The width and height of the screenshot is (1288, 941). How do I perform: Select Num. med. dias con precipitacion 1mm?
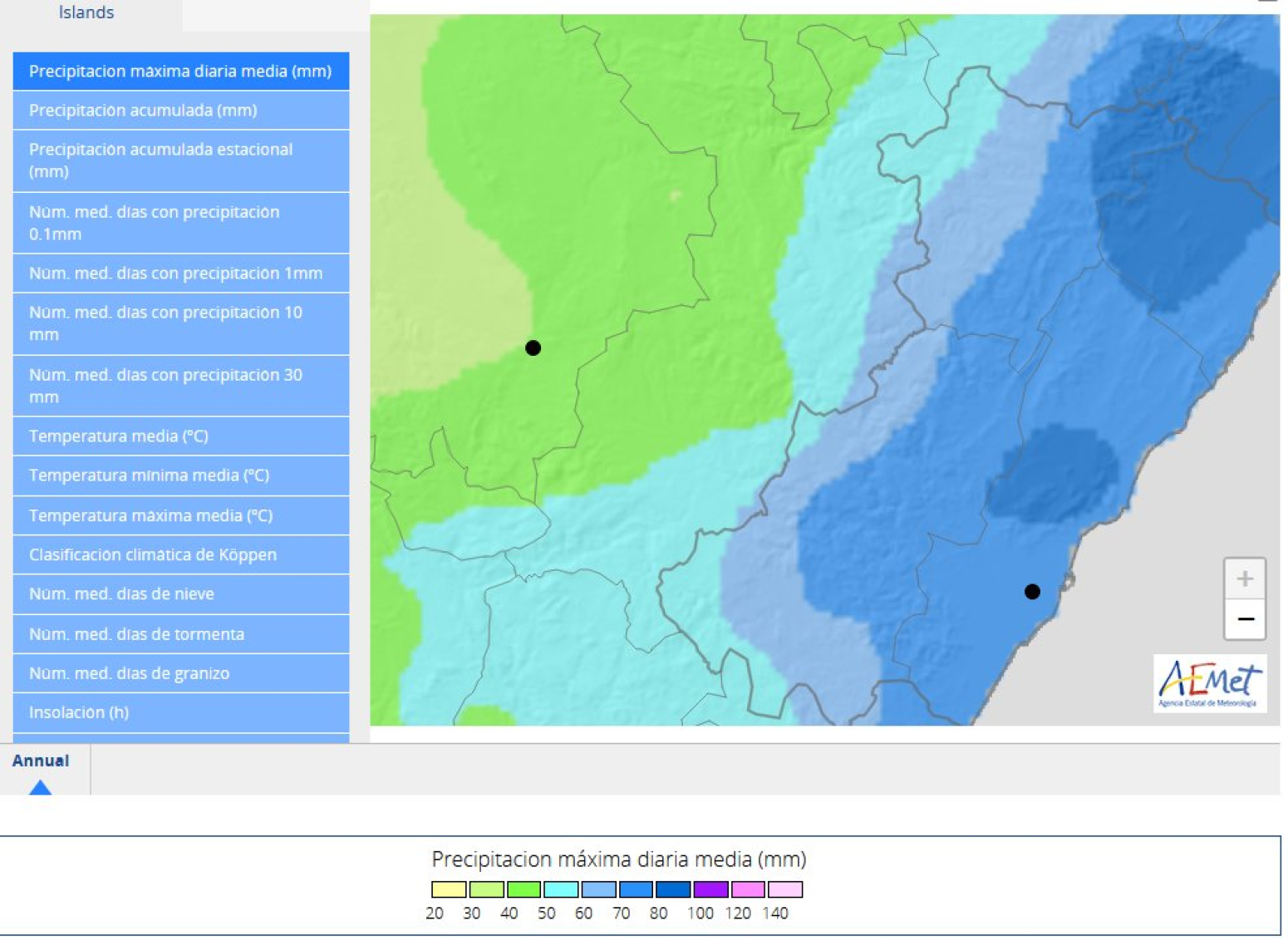coord(181,273)
